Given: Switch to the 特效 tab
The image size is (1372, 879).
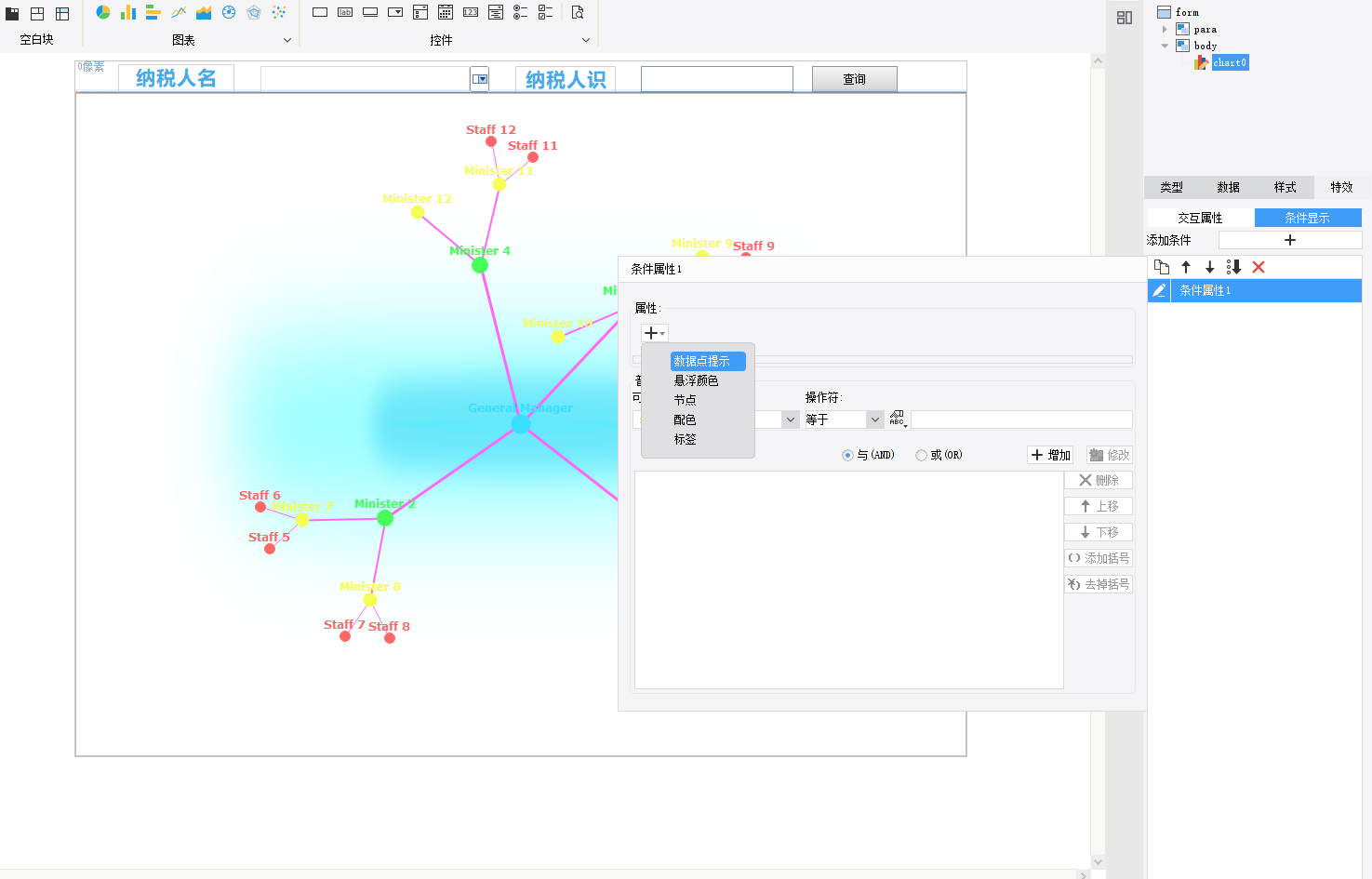Looking at the screenshot, I should [x=1342, y=187].
